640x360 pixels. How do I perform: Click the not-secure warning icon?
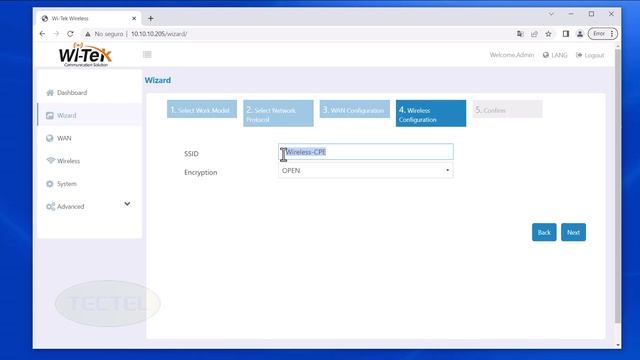tap(87, 34)
